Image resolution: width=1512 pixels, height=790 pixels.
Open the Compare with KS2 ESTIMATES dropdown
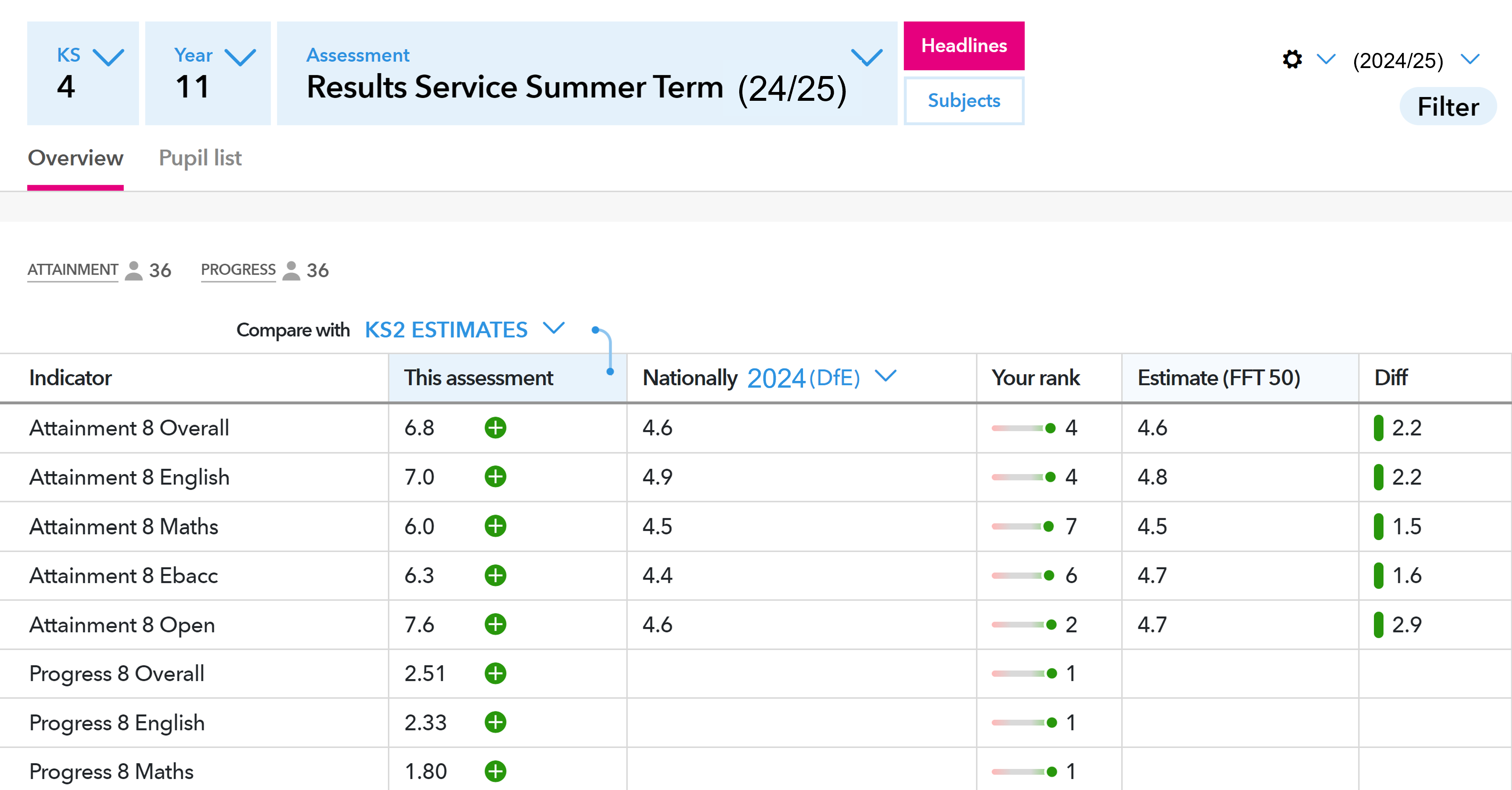(464, 330)
